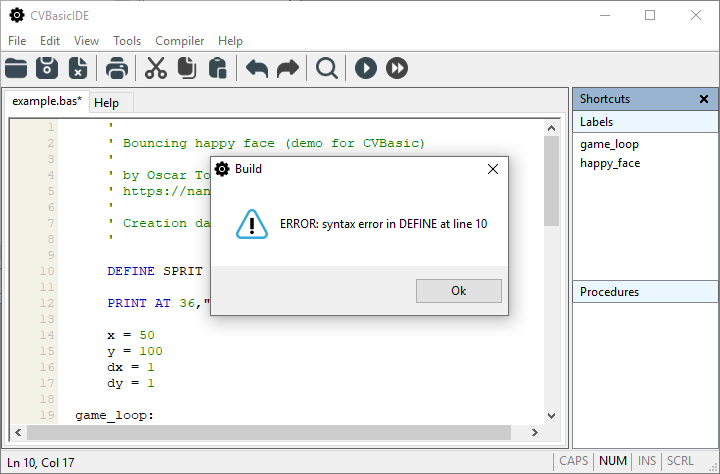The height and width of the screenshot is (474, 720).
Task: Click the horizontal scrollbar right arrow
Action: coord(534,432)
